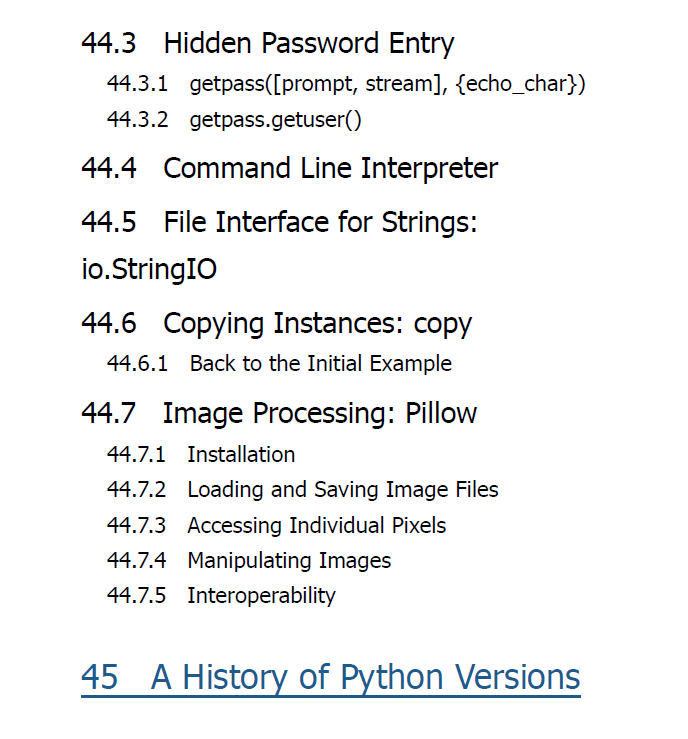
Task: Click the section number 44.7
Action: click(x=109, y=413)
